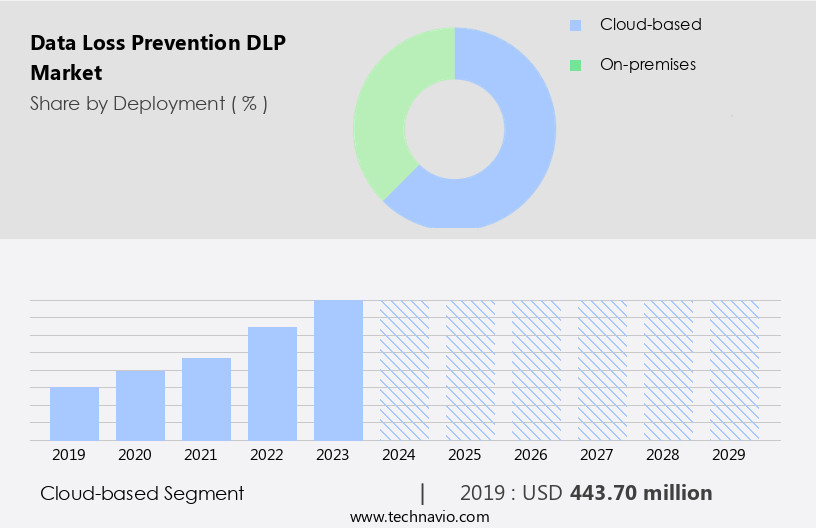Click the hatched 2029 forecast bar
The width and height of the screenshot is (816, 528).
tap(734, 370)
